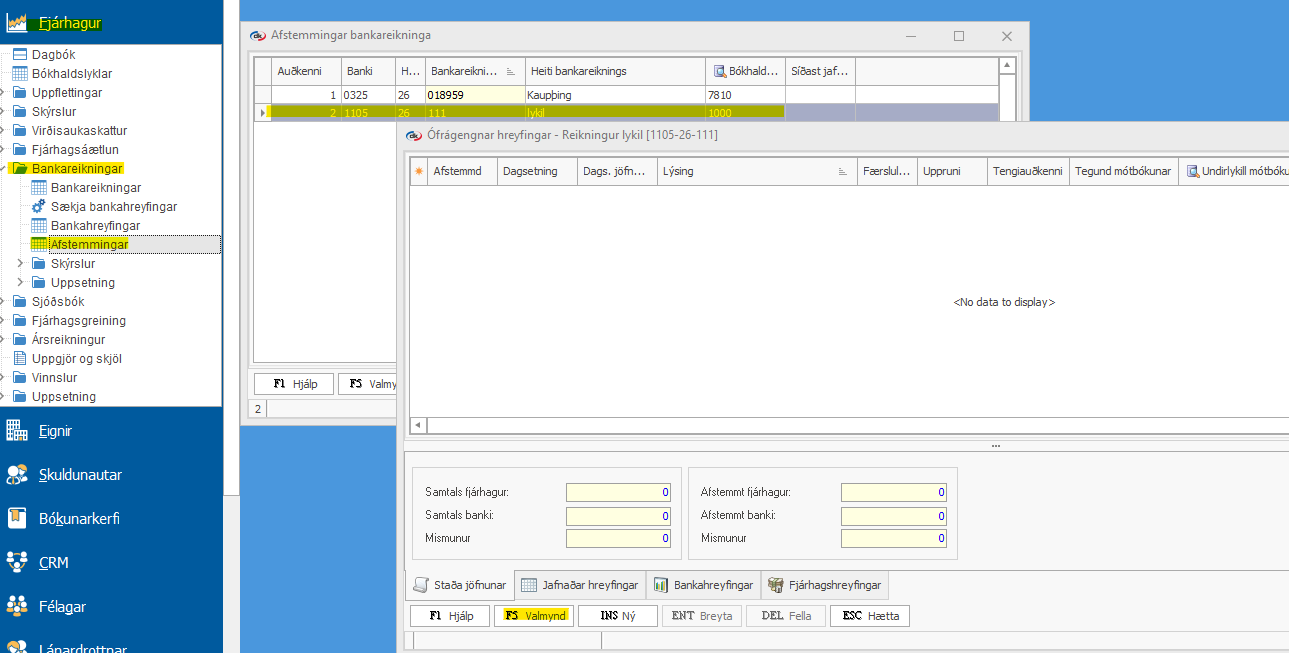Open the CRM module icon
Image resolution: width=1289 pixels, height=653 pixels.
(x=17, y=563)
